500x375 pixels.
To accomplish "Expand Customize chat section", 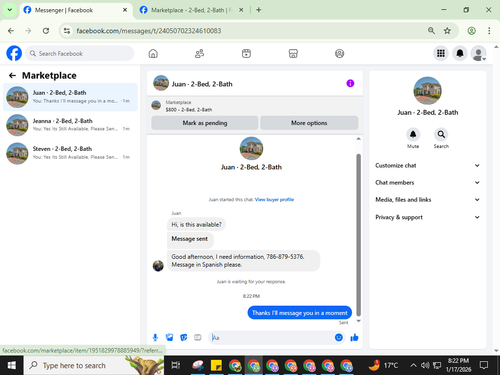I will coord(427,165).
